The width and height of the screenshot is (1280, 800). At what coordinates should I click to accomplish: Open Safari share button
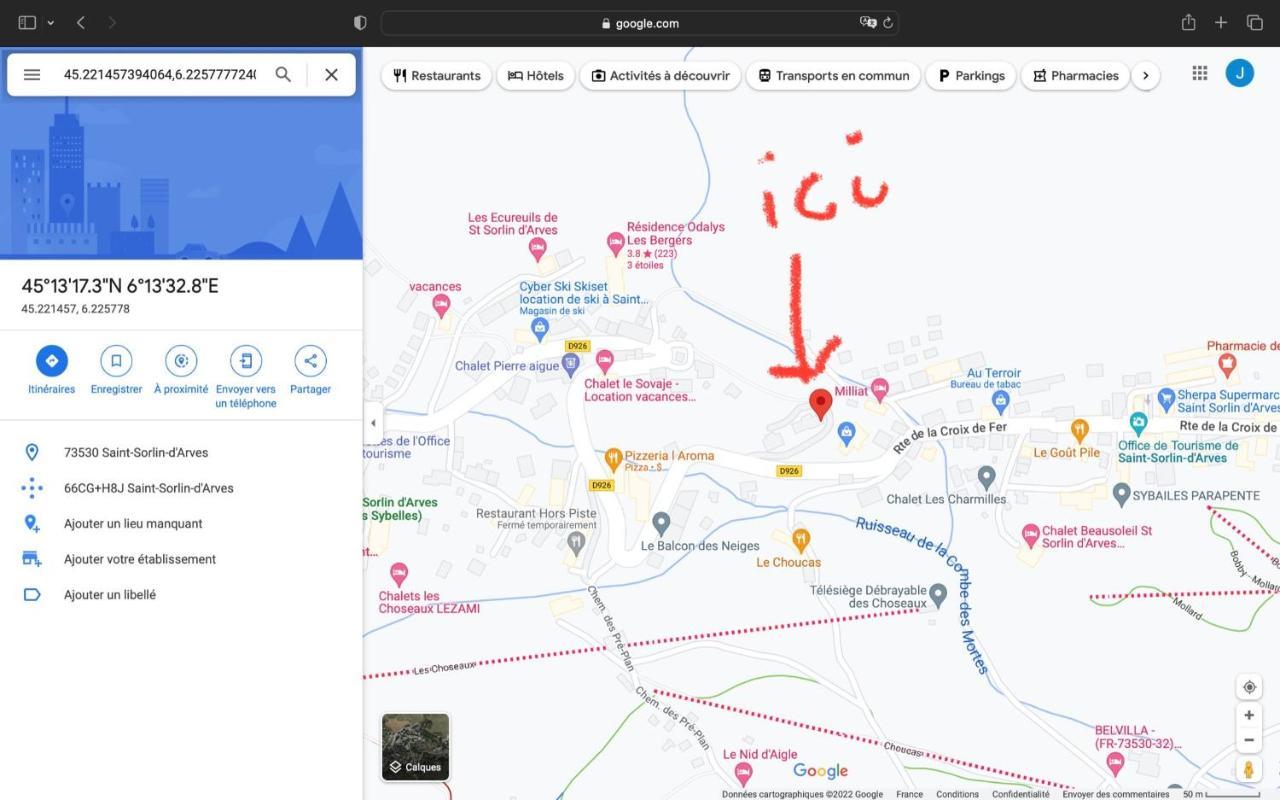(1188, 22)
